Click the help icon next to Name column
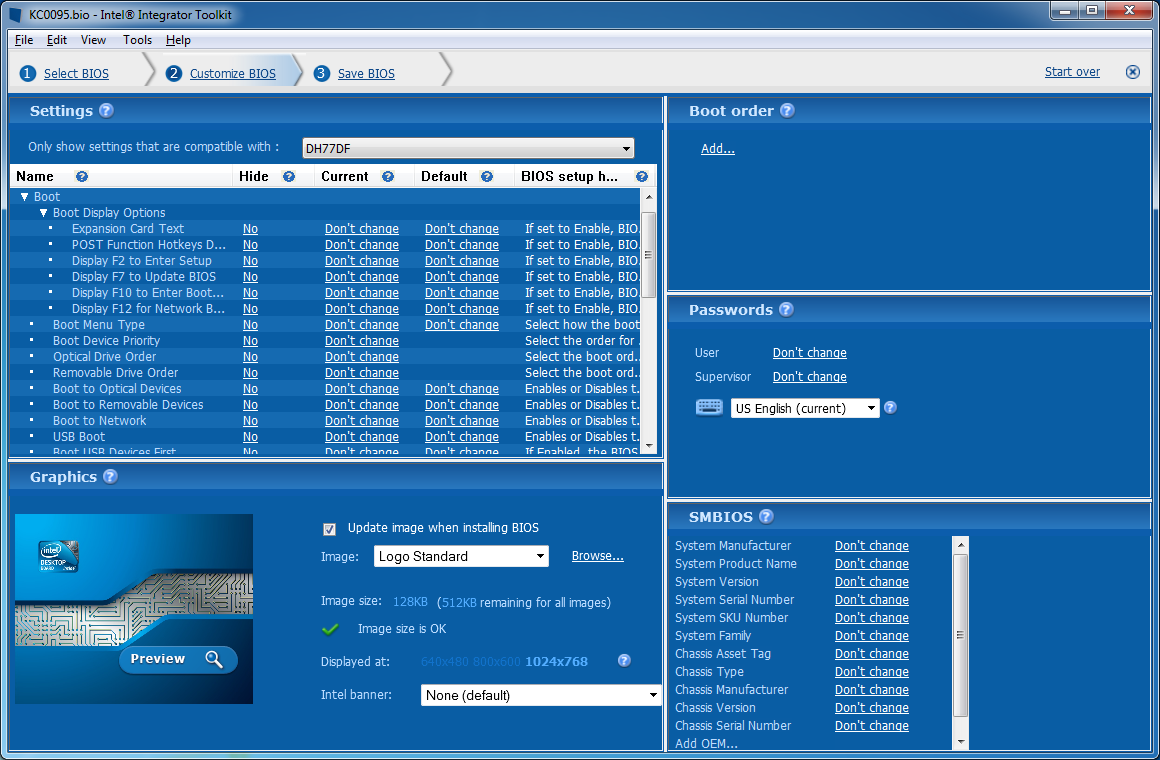The height and width of the screenshot is (760, 1160). [82, 177]
